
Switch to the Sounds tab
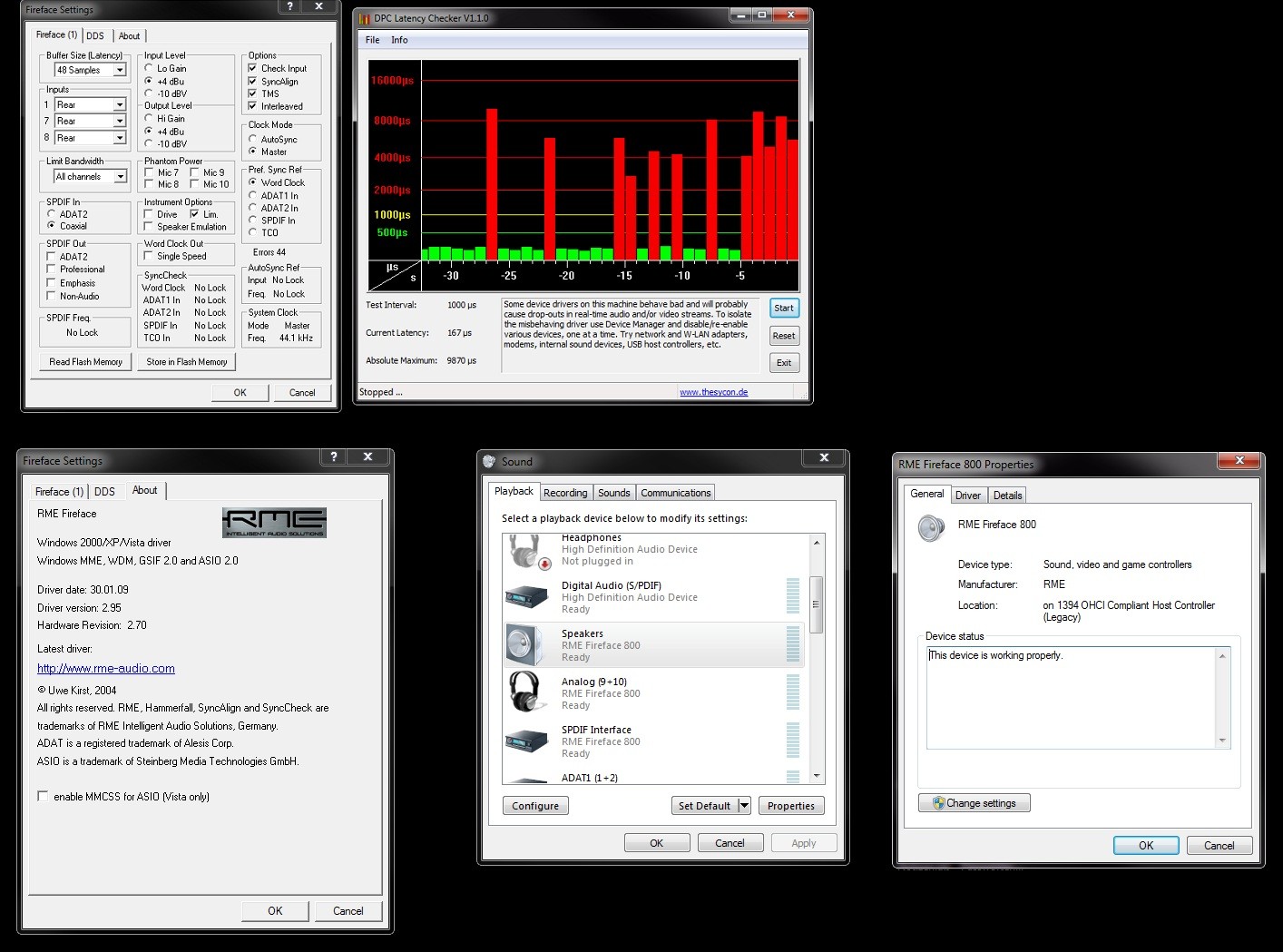coord(613,493)
